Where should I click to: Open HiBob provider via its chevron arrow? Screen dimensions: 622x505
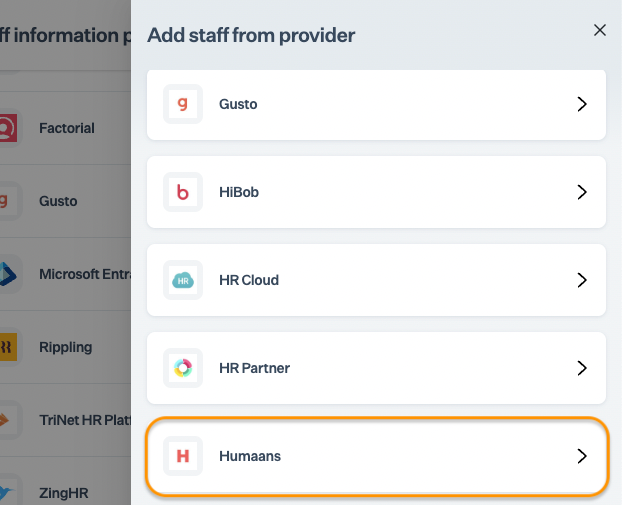click(582, 192)
